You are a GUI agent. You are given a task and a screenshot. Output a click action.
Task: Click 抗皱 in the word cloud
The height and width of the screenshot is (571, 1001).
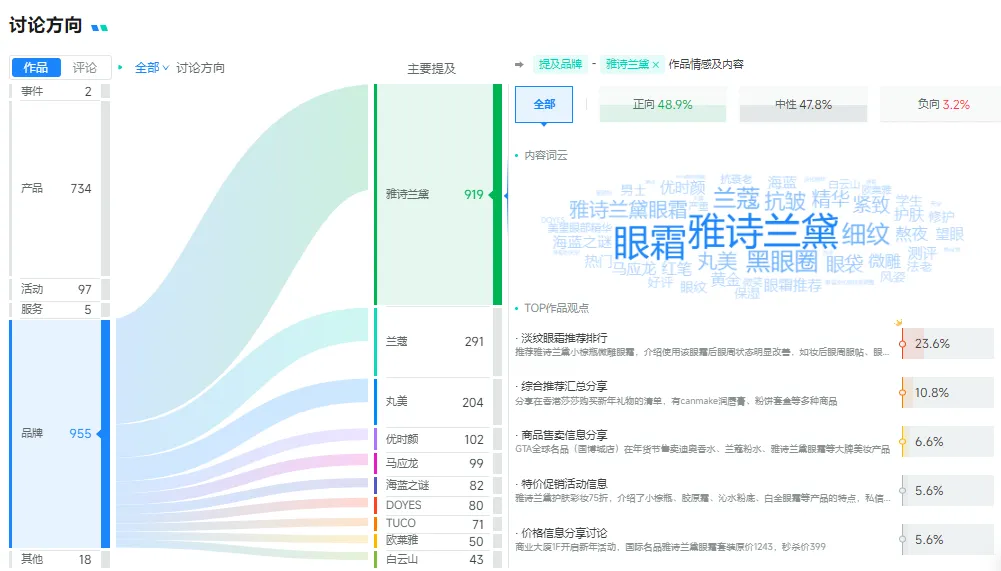point(785,201)
